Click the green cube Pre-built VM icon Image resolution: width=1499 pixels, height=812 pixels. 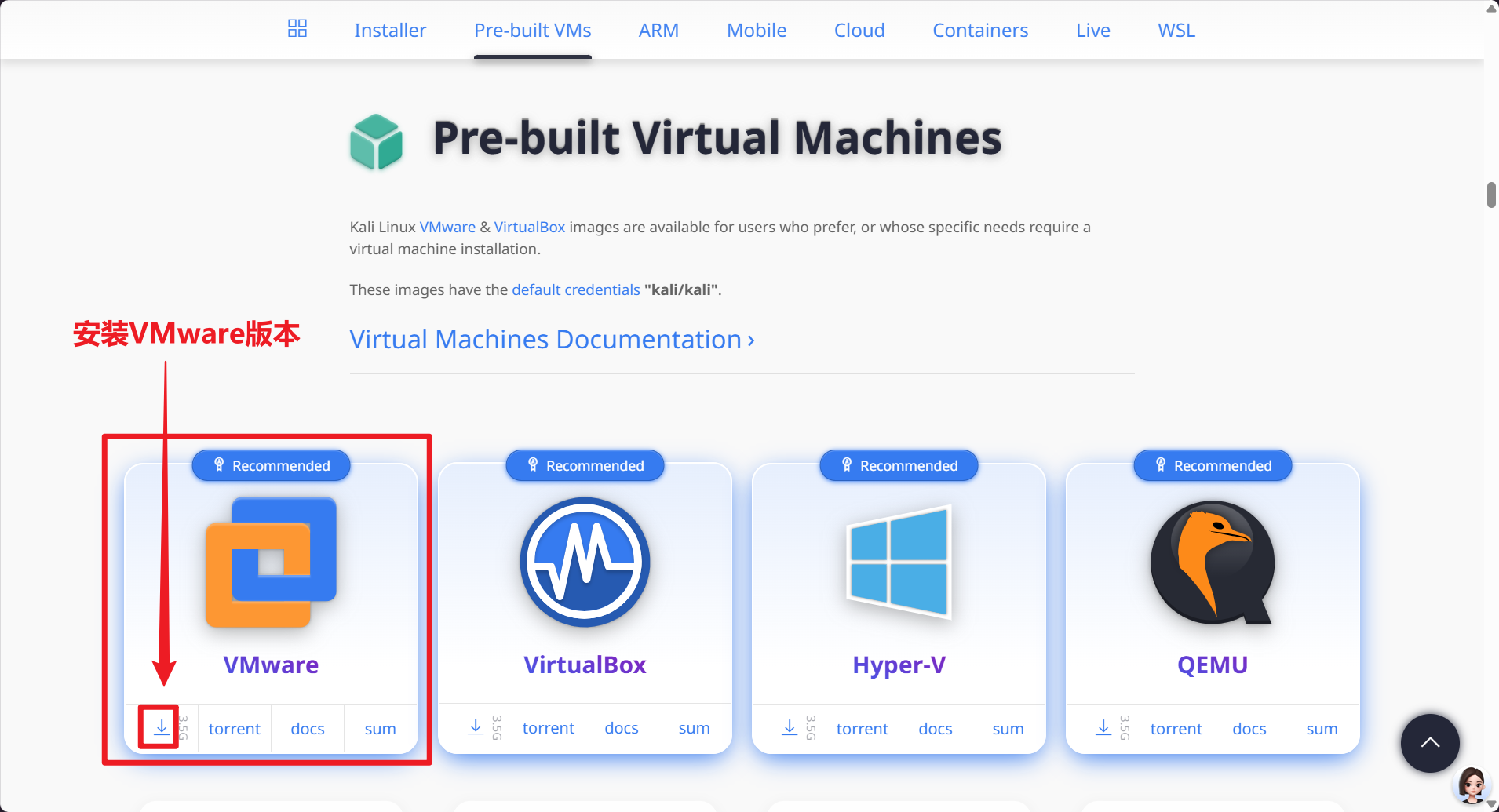pyautogui.click(x=376, y=142)
